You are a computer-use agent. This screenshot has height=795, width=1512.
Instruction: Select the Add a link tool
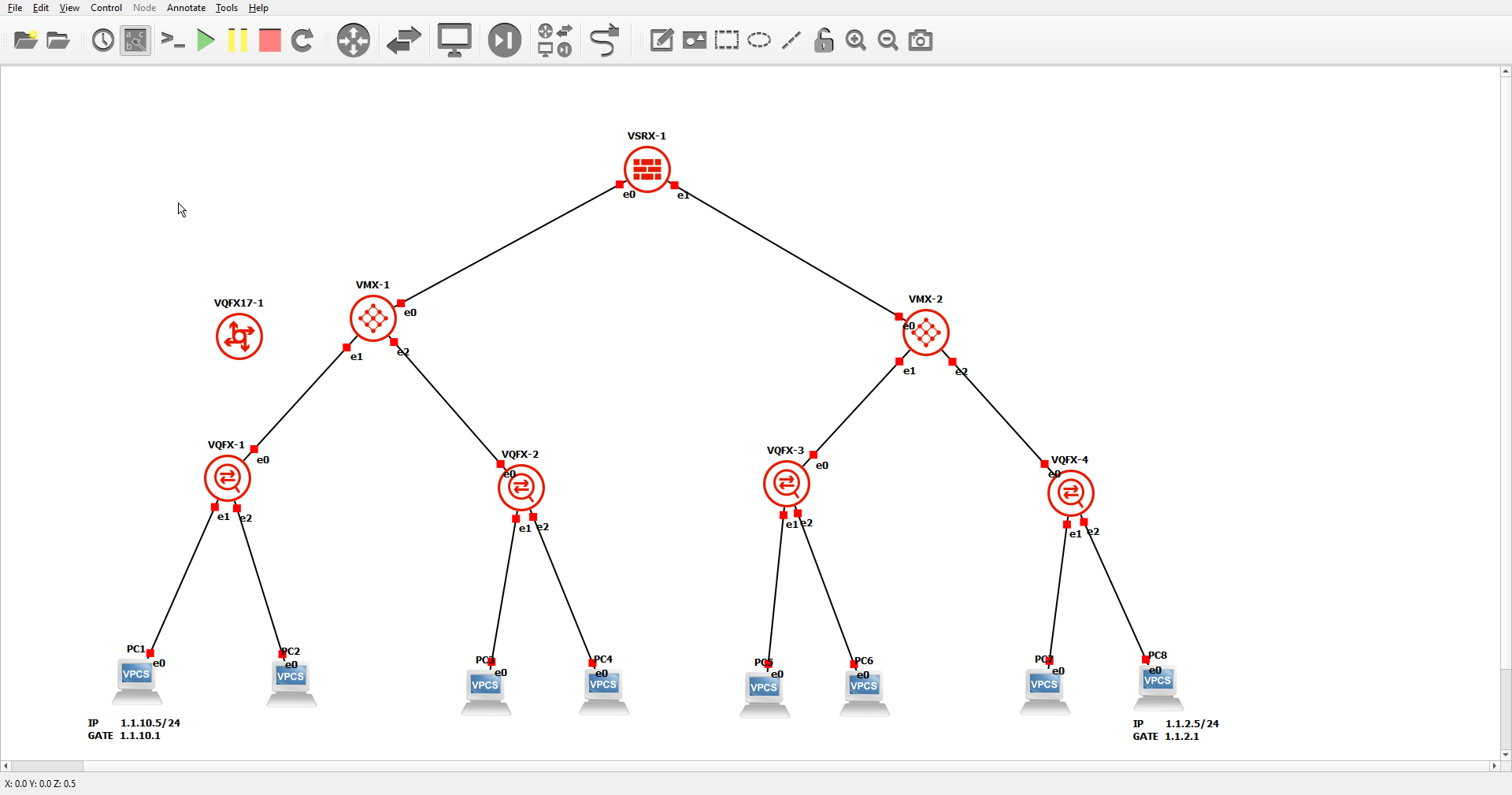coord(604,40)
